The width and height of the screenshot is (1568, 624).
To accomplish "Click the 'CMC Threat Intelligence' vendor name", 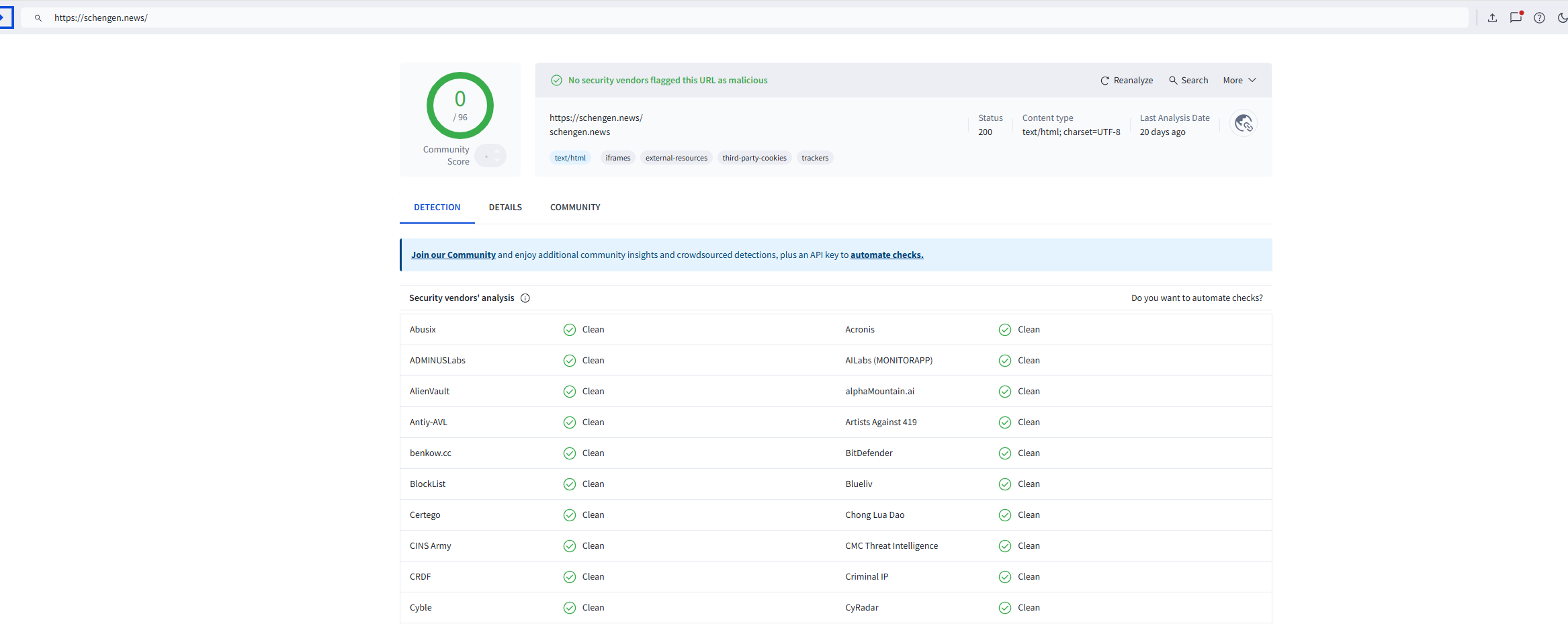I will 891,546.
